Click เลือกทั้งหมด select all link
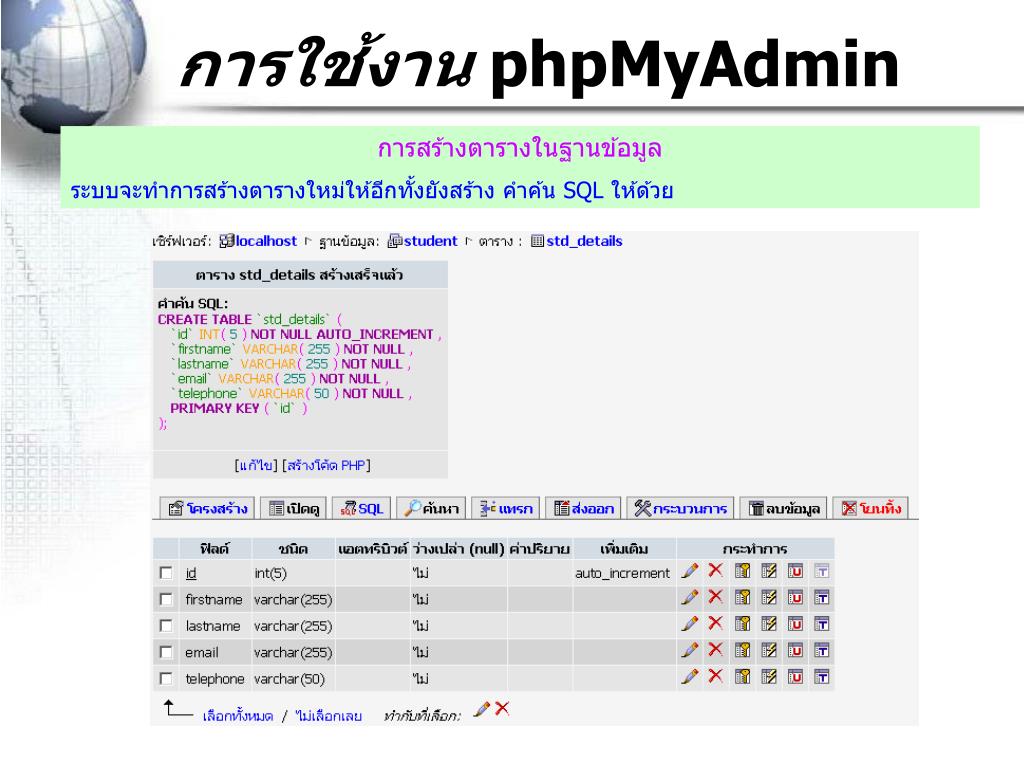Screen dimensions: 1024x768 (x=238, y=716)
